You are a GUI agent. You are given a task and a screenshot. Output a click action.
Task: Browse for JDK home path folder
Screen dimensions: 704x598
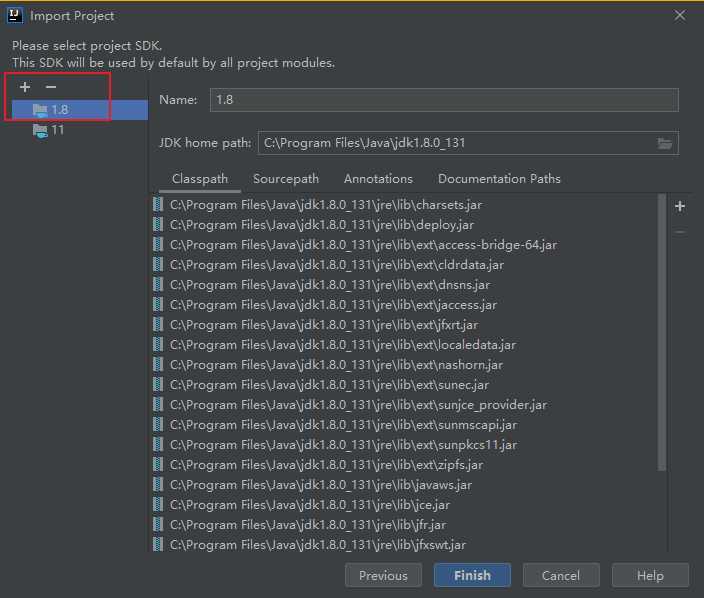pyautogui.click(x=665, y=143)
